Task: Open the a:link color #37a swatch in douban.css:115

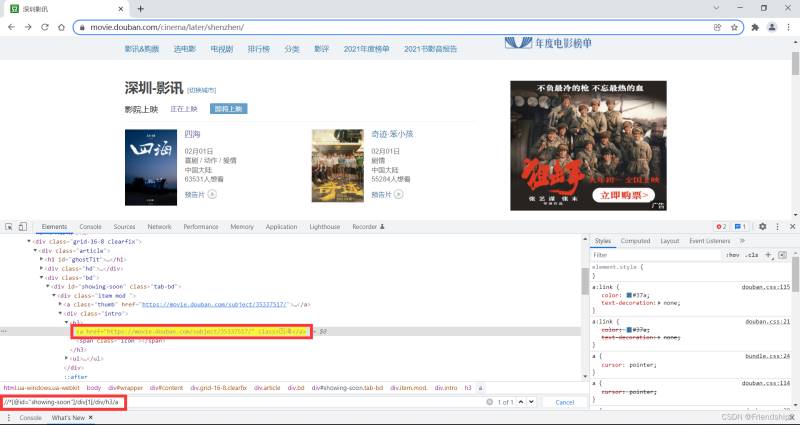Action: click(x=630, y=295)
